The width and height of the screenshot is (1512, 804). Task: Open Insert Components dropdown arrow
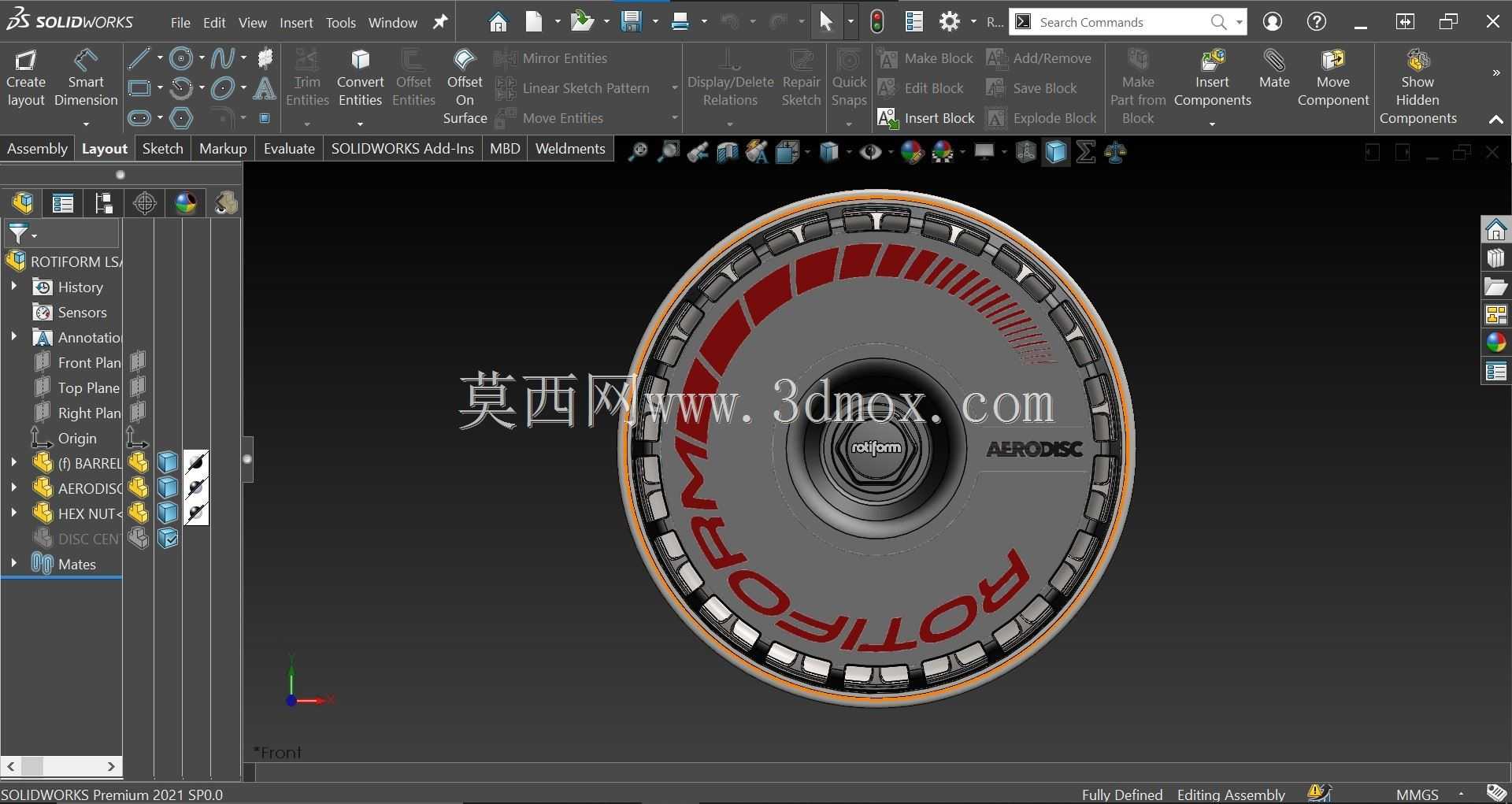1212,124
